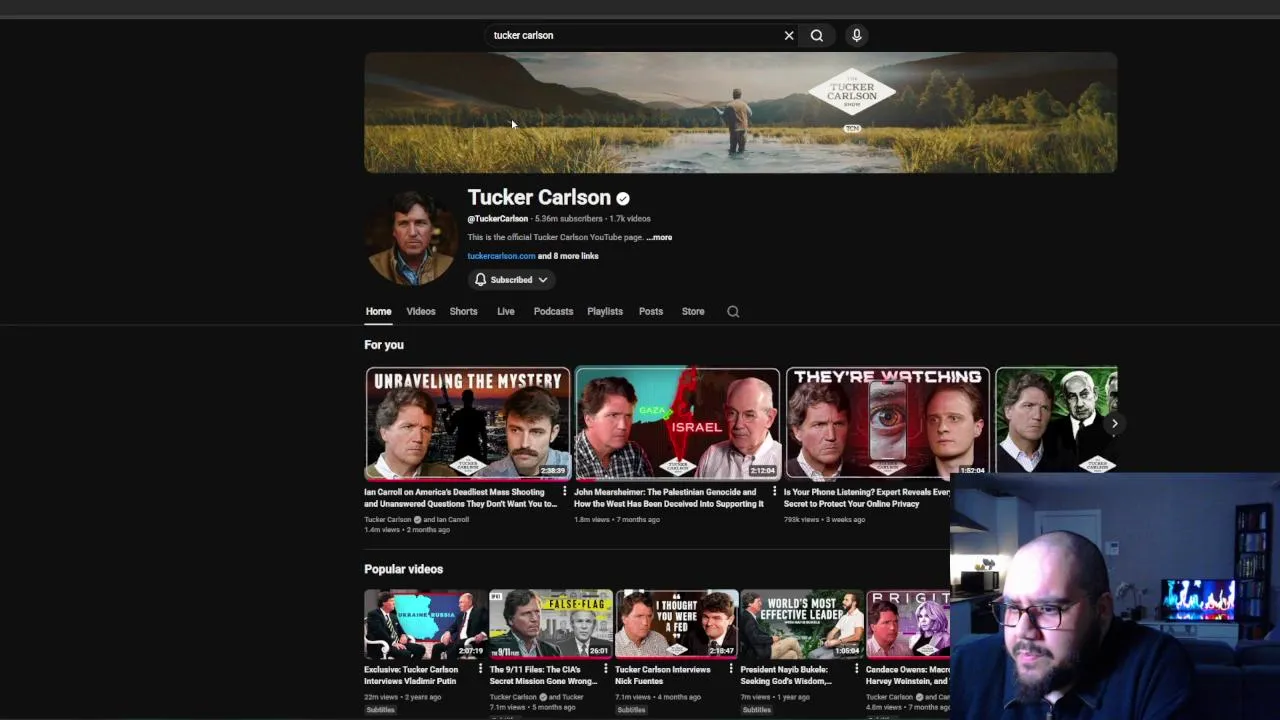Open 'Tucker Carlson Interviews Nick Fuentes' title
The image size is (1280, 720).
tap(663, 675)
